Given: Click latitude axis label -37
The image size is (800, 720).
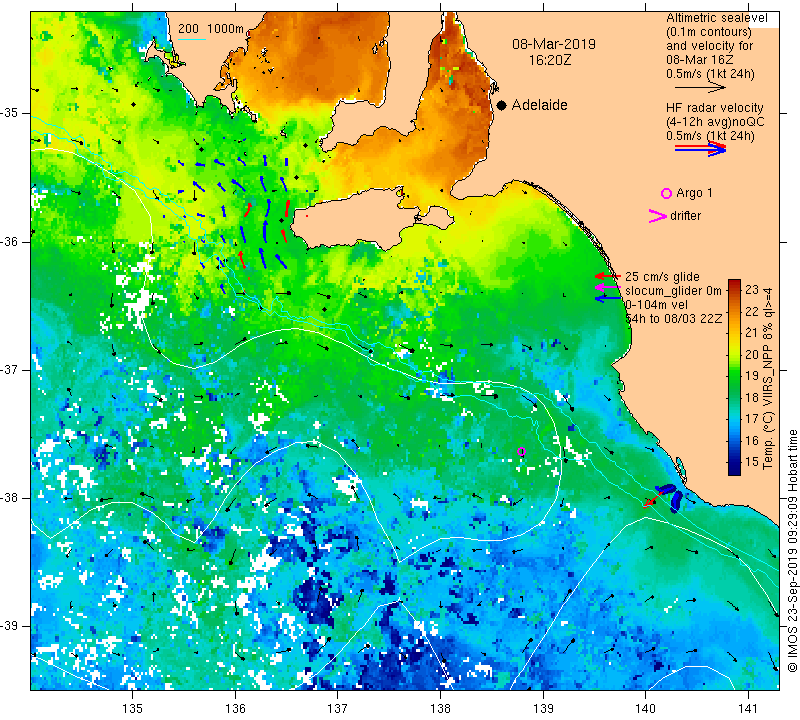Looking at the screenshot, I should (10, 369).
